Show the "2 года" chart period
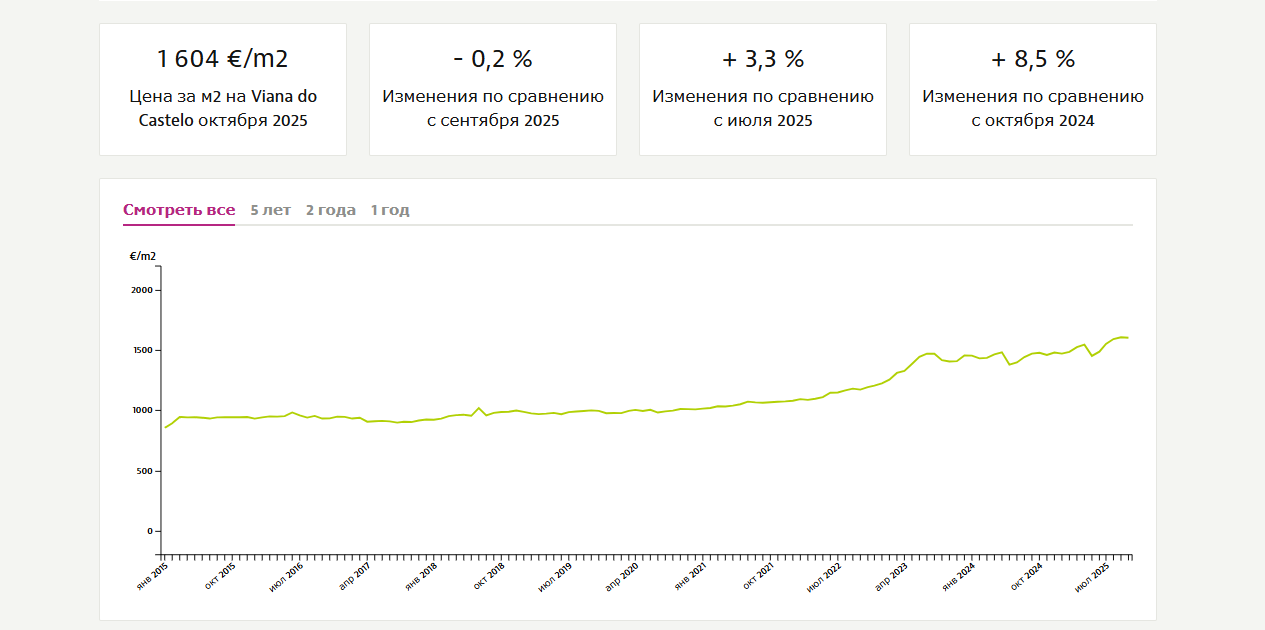This screenshot has width=1265, height=630. pos(330,210)
